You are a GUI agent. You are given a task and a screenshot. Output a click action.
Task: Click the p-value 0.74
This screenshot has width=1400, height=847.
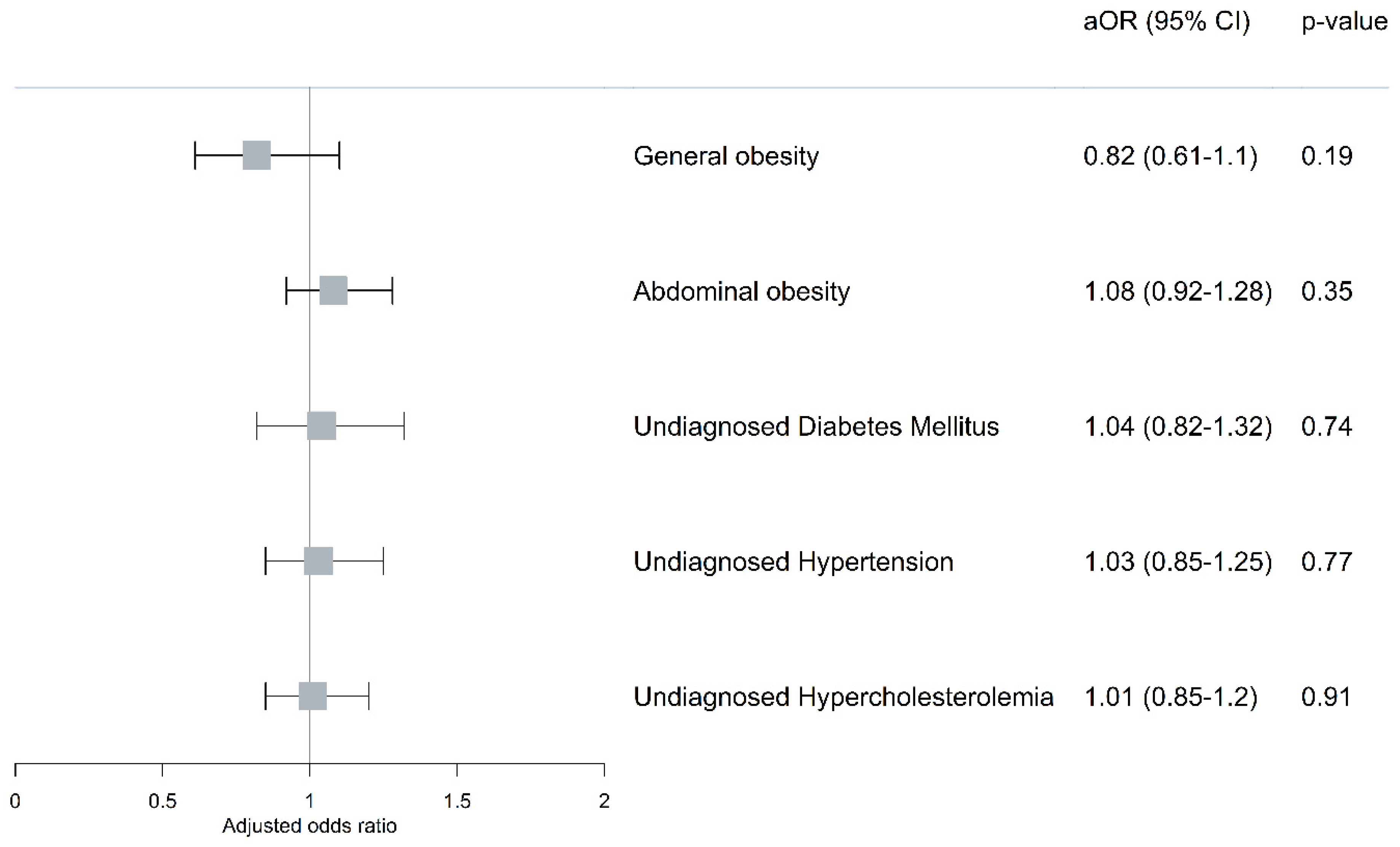[1327, 427]
